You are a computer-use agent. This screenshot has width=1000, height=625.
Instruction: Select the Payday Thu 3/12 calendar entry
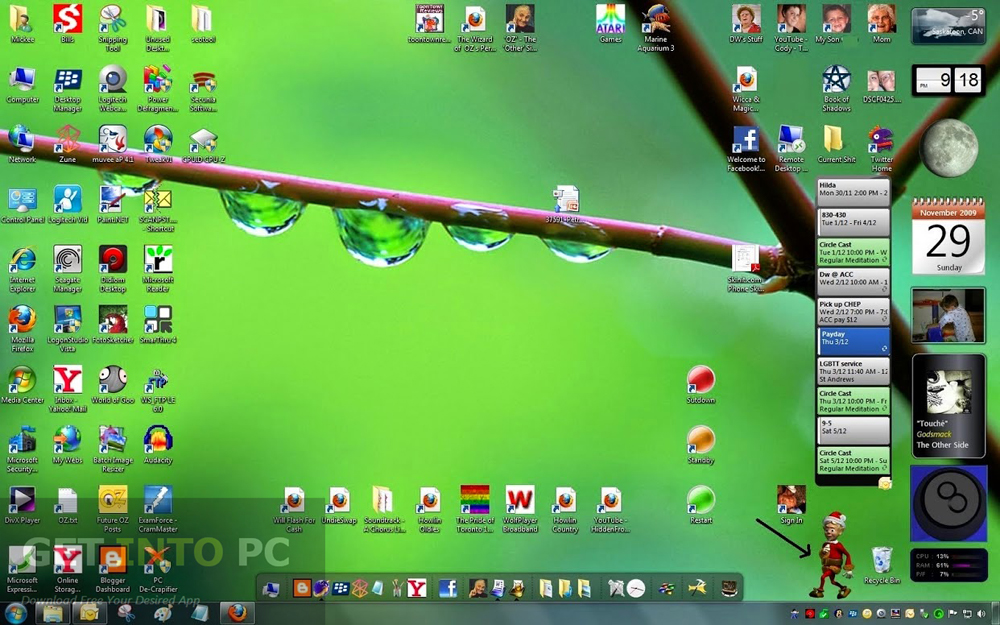pos(853,341)
